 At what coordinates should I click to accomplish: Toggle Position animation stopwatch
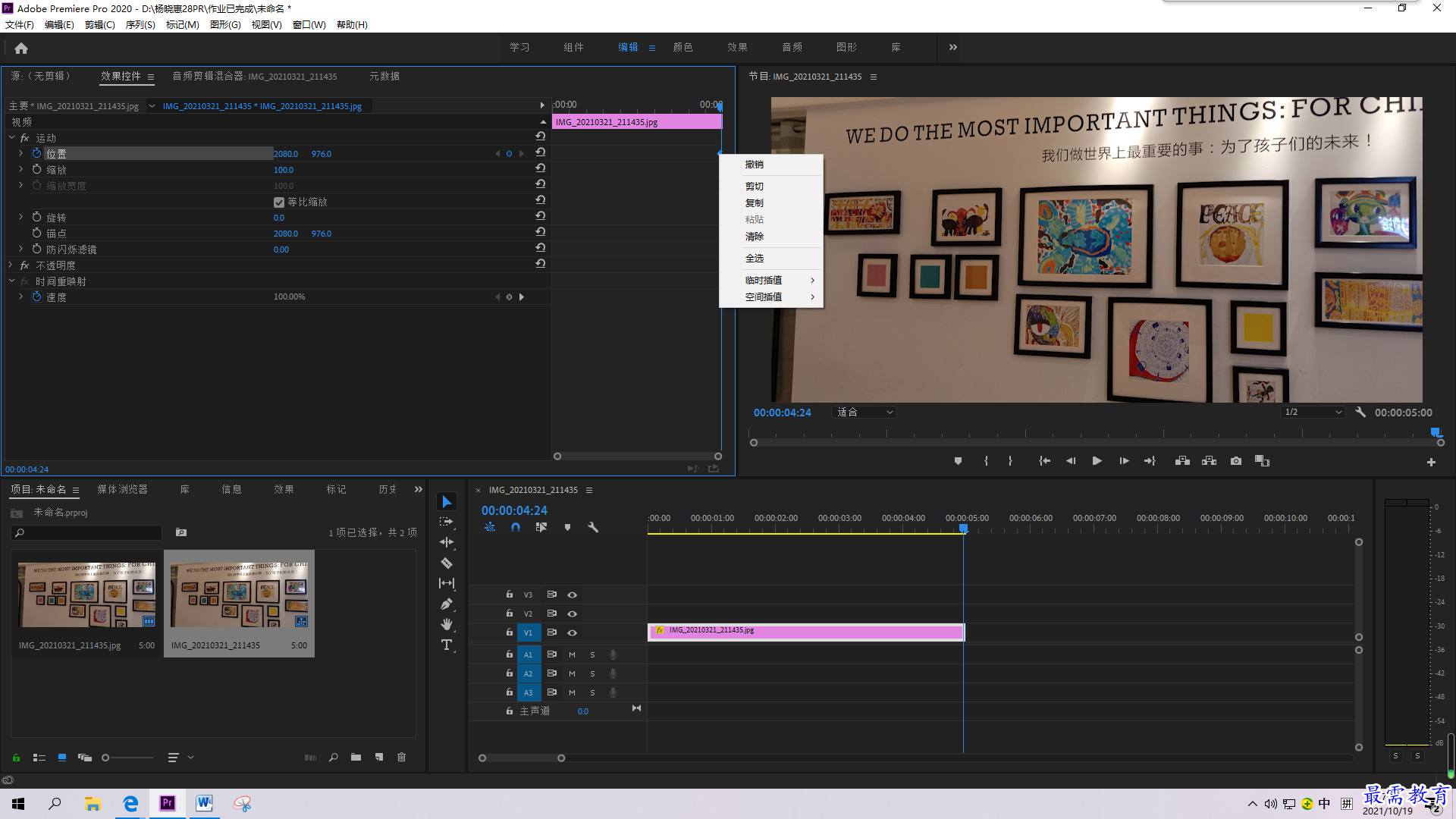[x=36, y=153]
